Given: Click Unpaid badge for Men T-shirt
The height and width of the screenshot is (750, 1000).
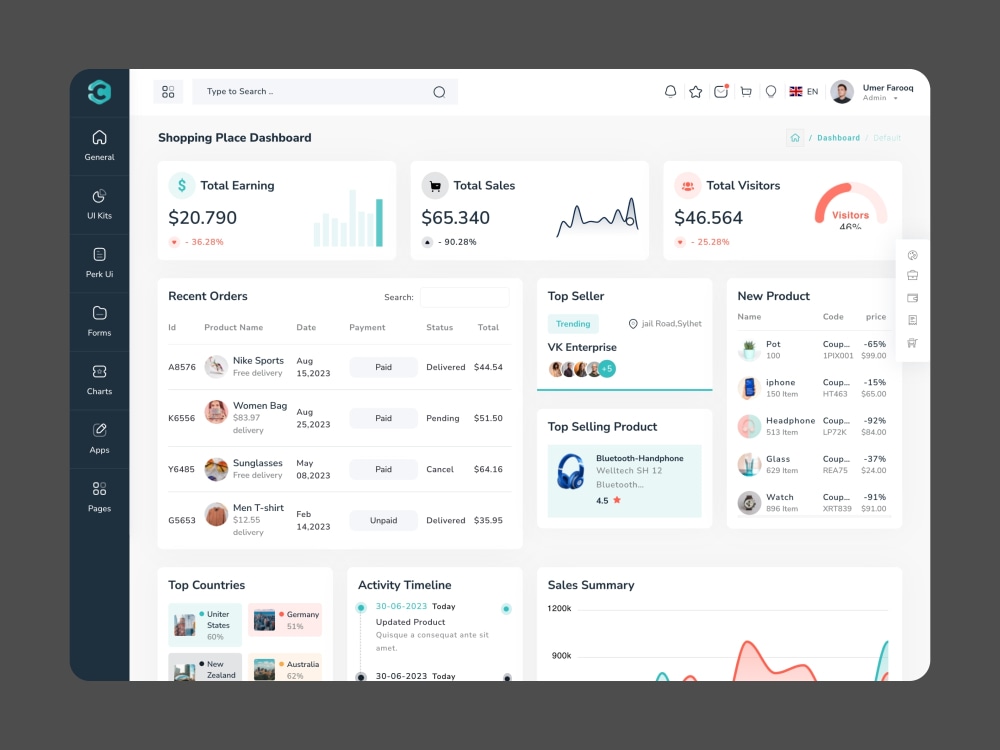Looking at the screenshot, I should [383, 520].
